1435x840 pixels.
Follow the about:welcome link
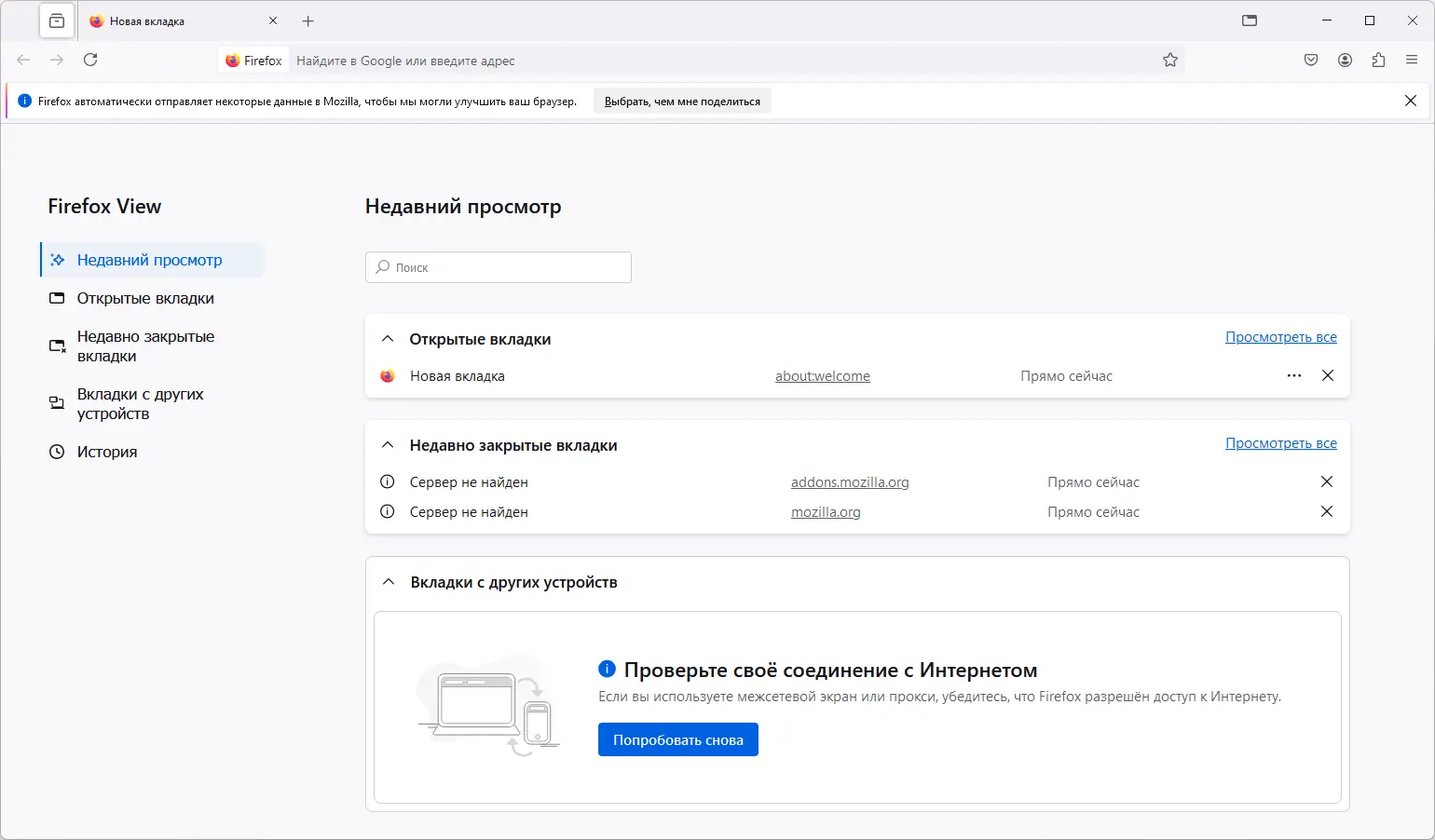click(x=822, y=376)
